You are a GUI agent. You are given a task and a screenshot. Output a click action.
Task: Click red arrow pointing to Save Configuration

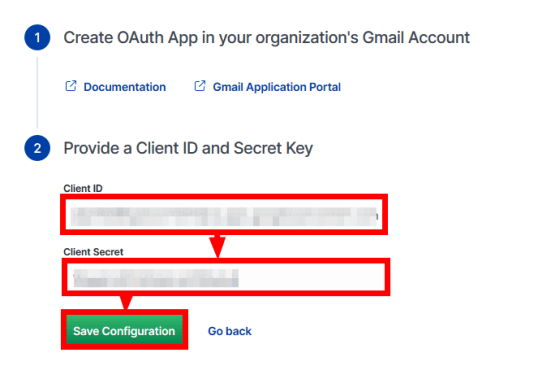click(x=126, y=302)
